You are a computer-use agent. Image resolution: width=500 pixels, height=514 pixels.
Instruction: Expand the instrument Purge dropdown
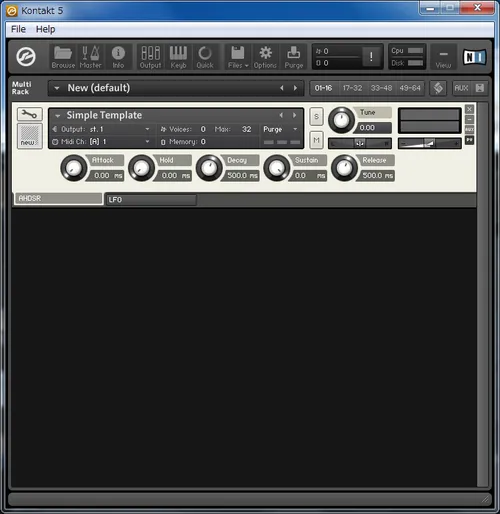tap(280, 129)
